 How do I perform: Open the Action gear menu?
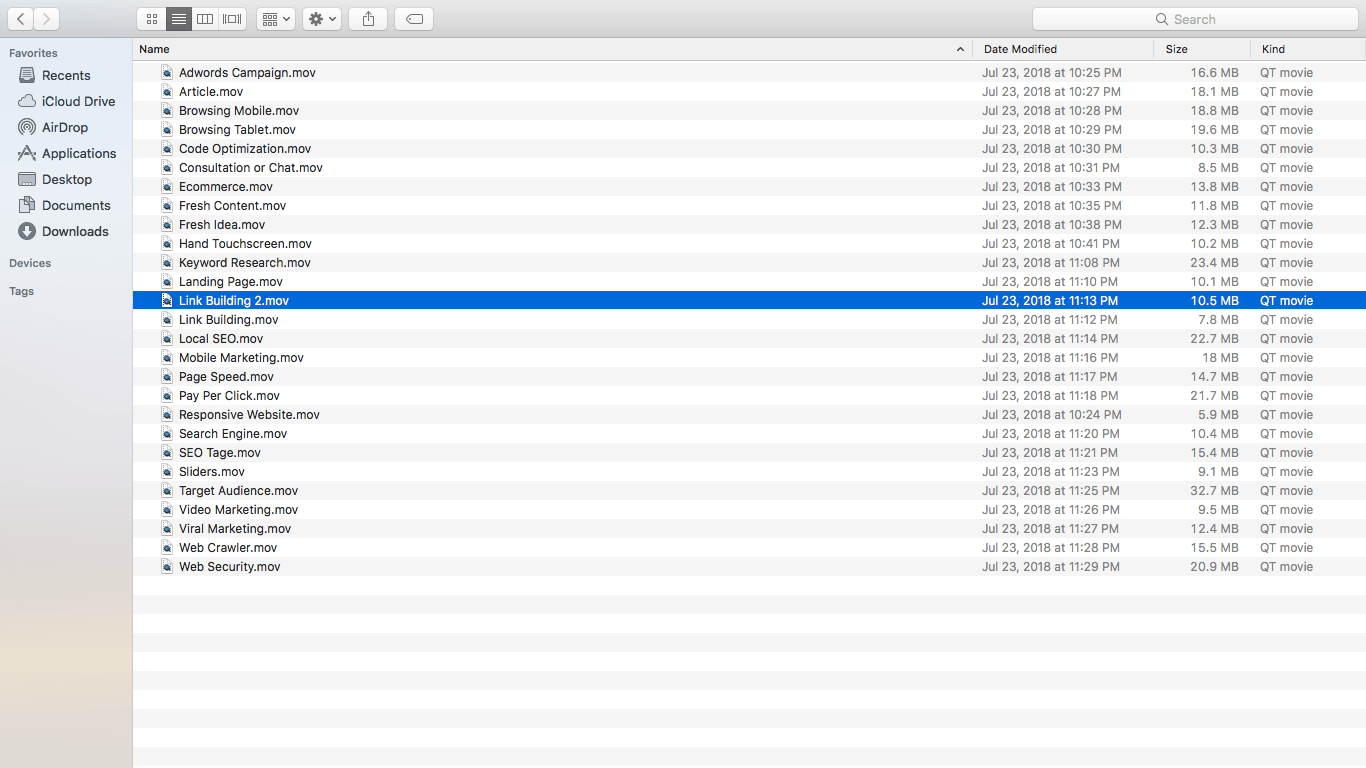point(322,19)
